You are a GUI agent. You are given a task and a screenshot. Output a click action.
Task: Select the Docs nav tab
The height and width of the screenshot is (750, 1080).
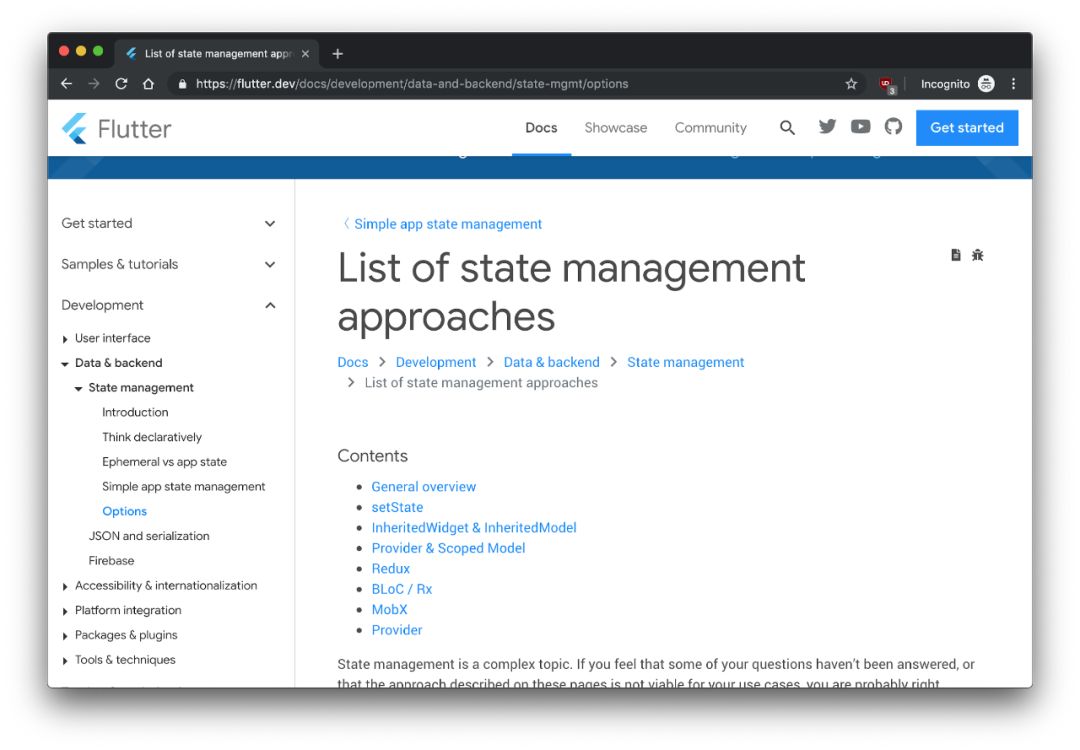541,127
